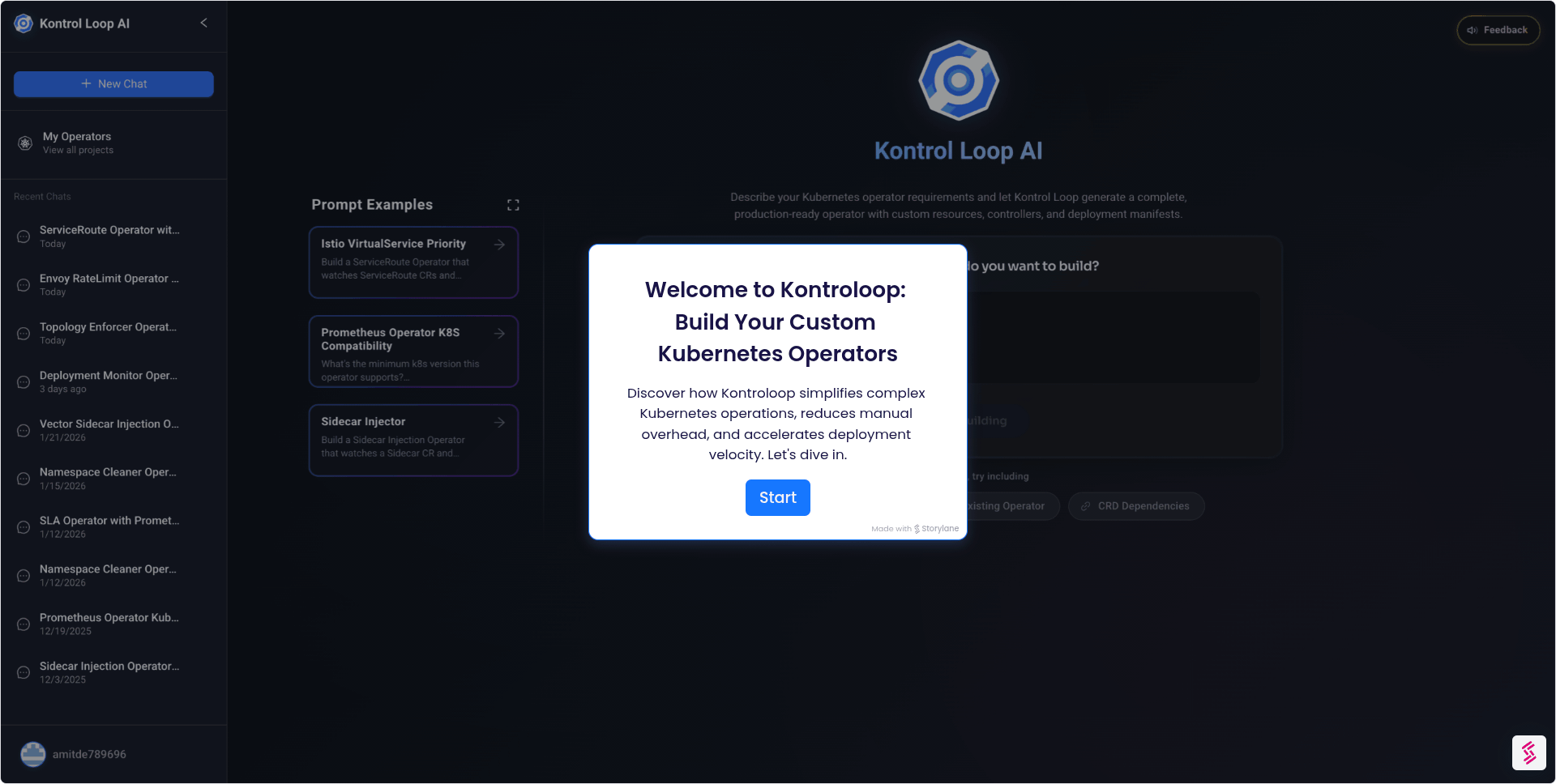Open Prometheus Operator Kub... chat
Viewport: 1556px width, 784px height.
(x=113, y=624)
